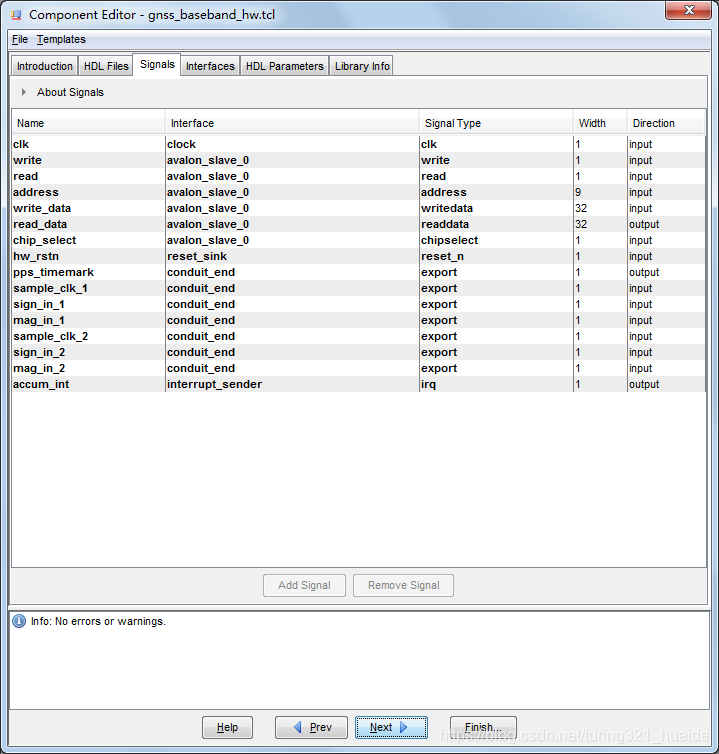The image size is (719, 754).
Task: Select the accum_int signal row
Action: coord(359,384)
